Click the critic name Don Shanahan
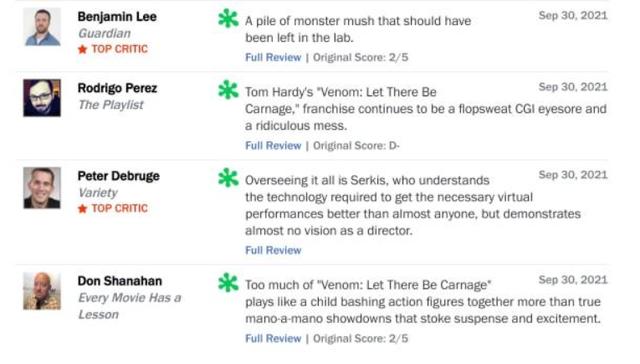Image resolution: width=640 pixels, height=364 pixels. (120, 281)
